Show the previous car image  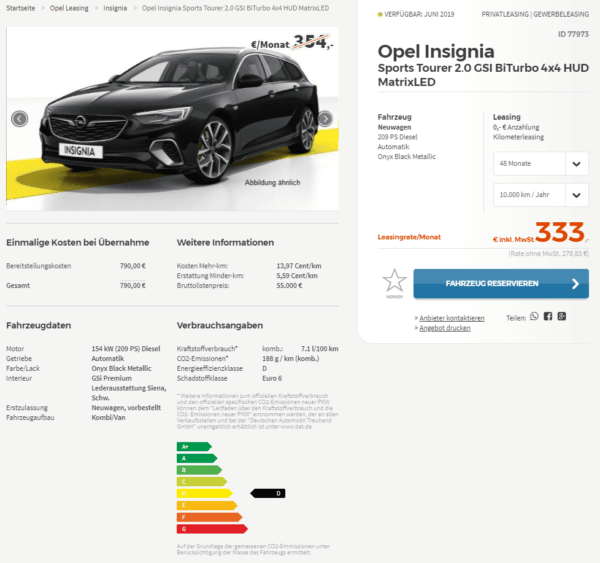(x=20, y=119)
